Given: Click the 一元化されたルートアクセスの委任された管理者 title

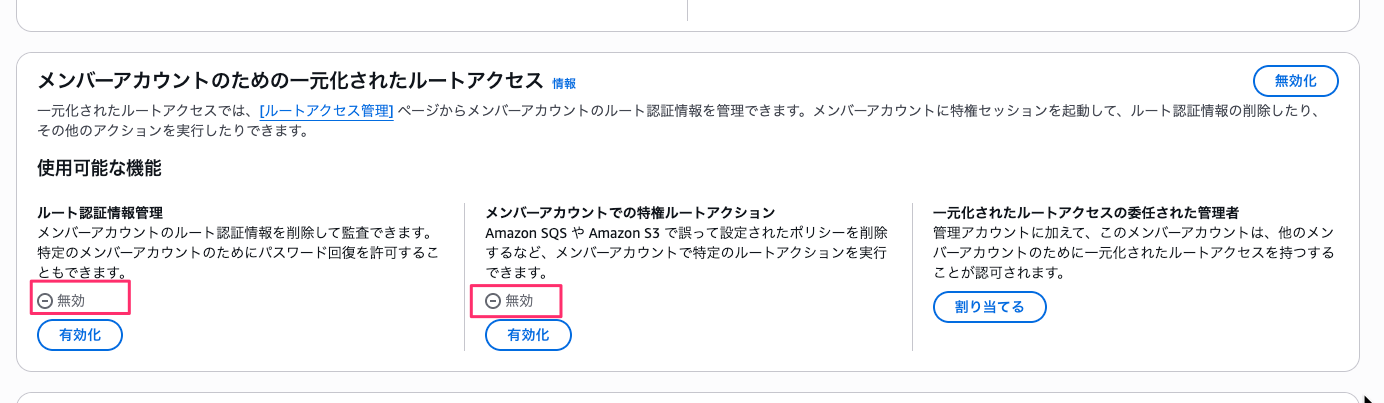Looking at the screenshot, I should (1086, 212).
